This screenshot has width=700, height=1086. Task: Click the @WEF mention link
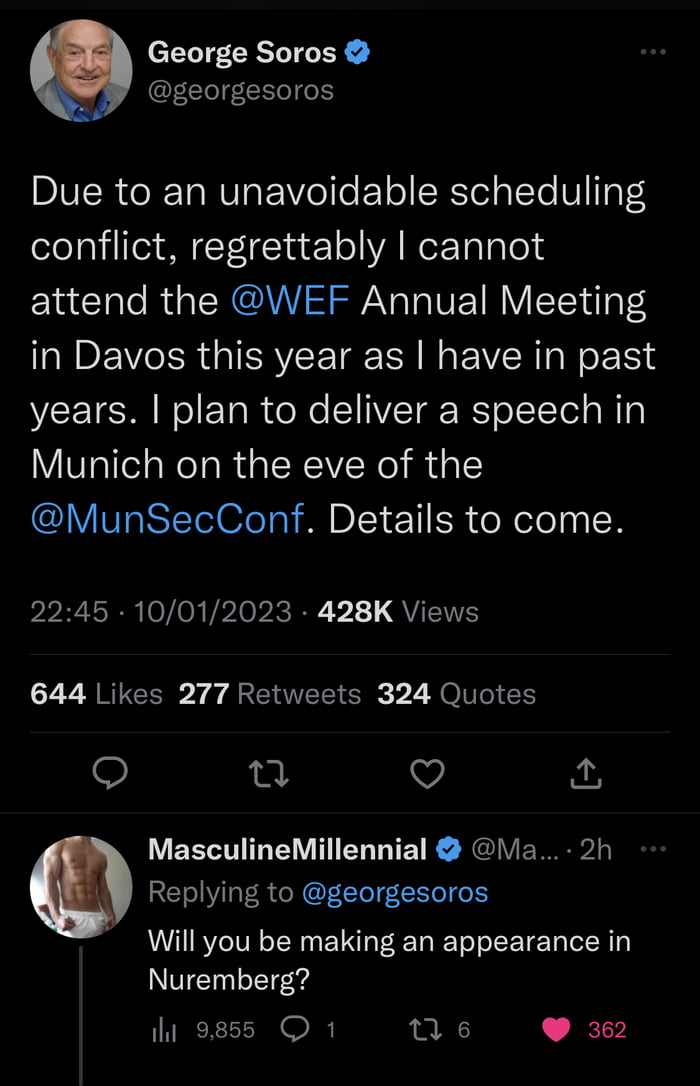291,300
